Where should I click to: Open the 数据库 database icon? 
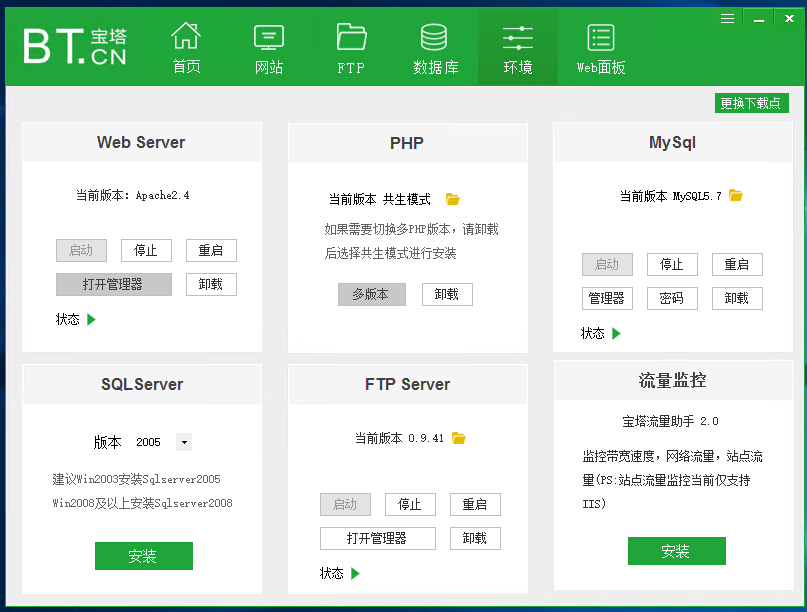[x=434, y=37]
